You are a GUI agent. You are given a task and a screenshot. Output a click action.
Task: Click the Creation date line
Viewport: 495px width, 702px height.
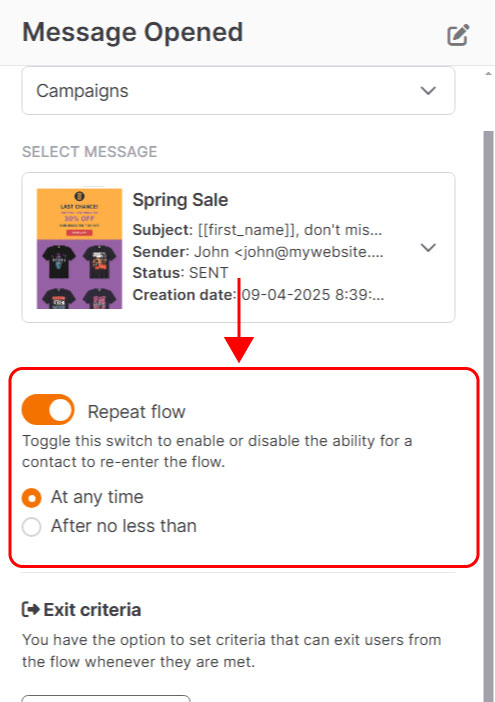pyautogui.click(x=258, y=295)
